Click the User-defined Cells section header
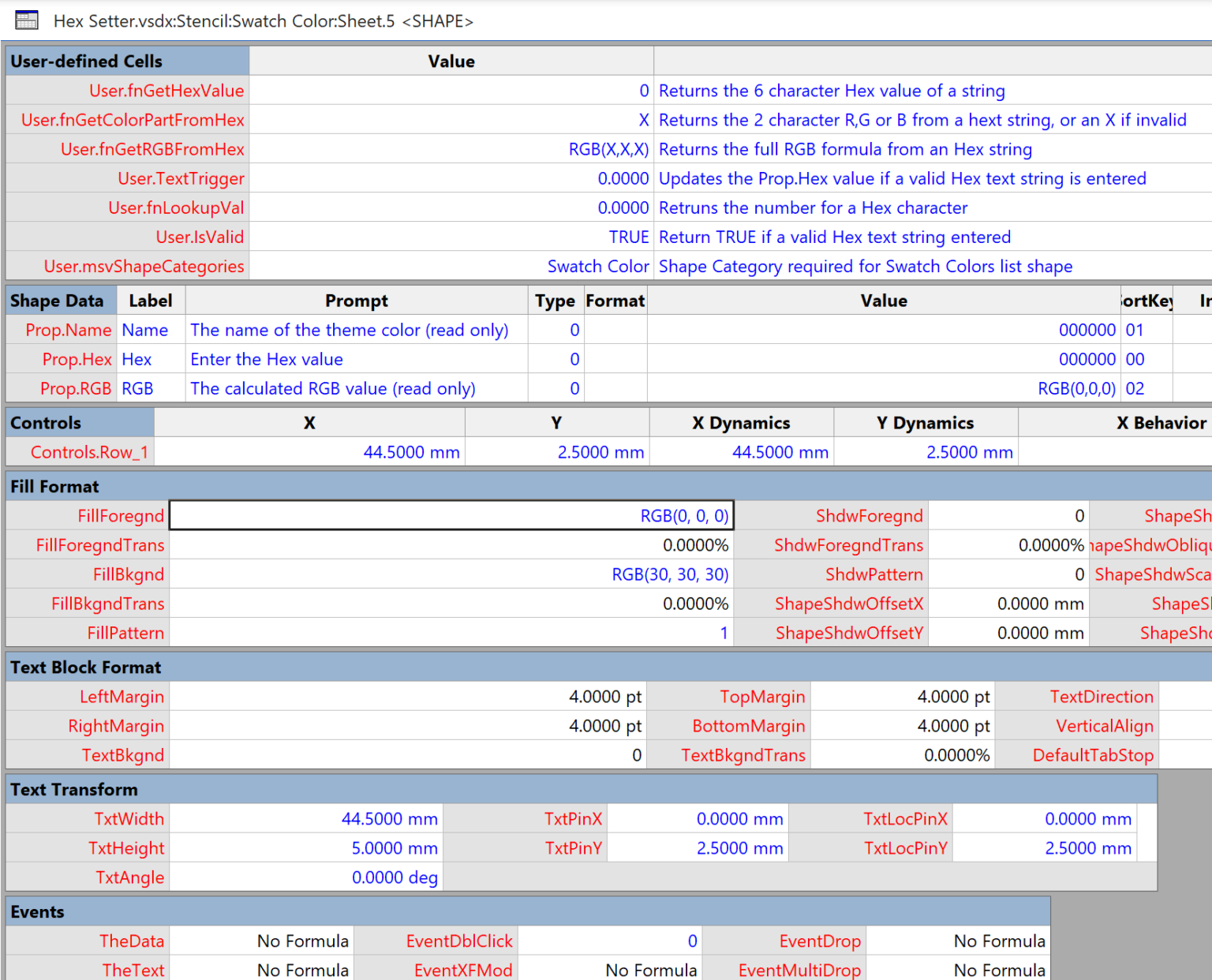The width and height of the screenshot is (1212, 980). [x=87, y=61]
